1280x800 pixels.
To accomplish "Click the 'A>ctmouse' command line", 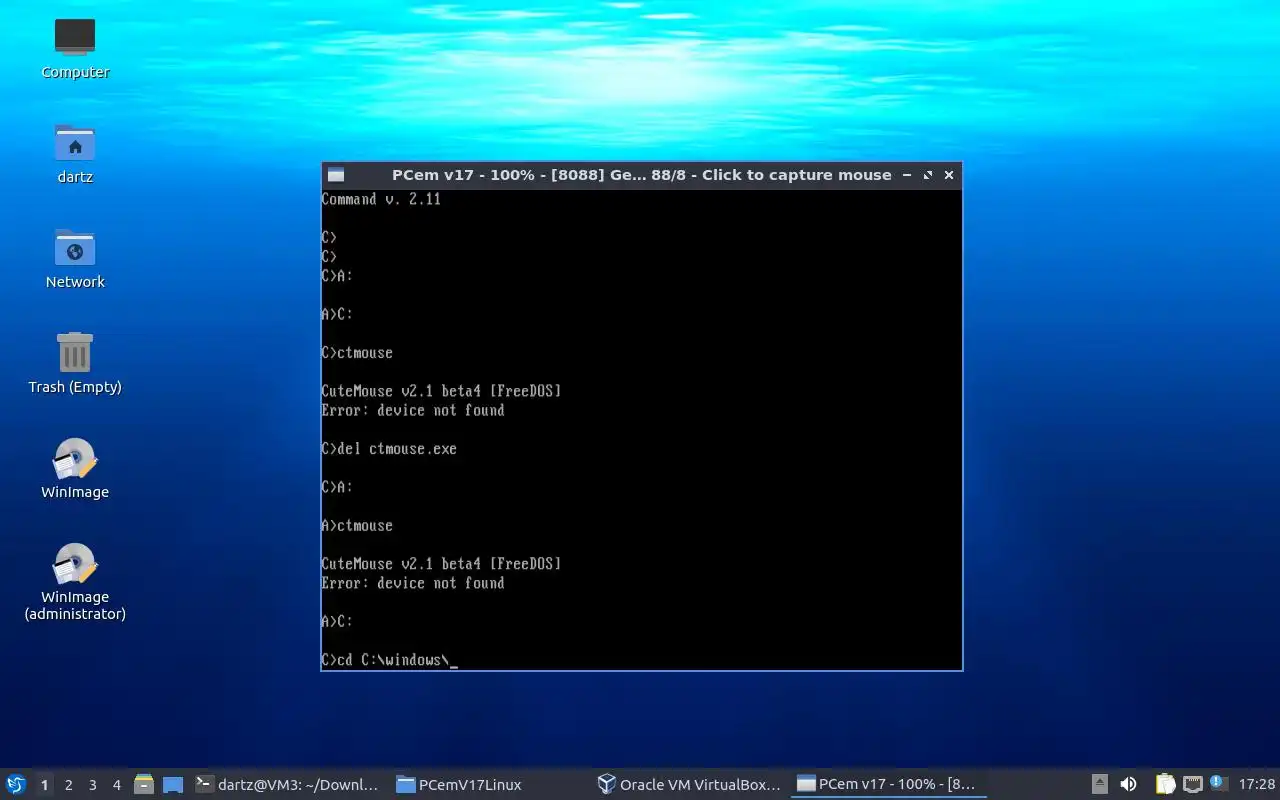I will click(357, 526).
